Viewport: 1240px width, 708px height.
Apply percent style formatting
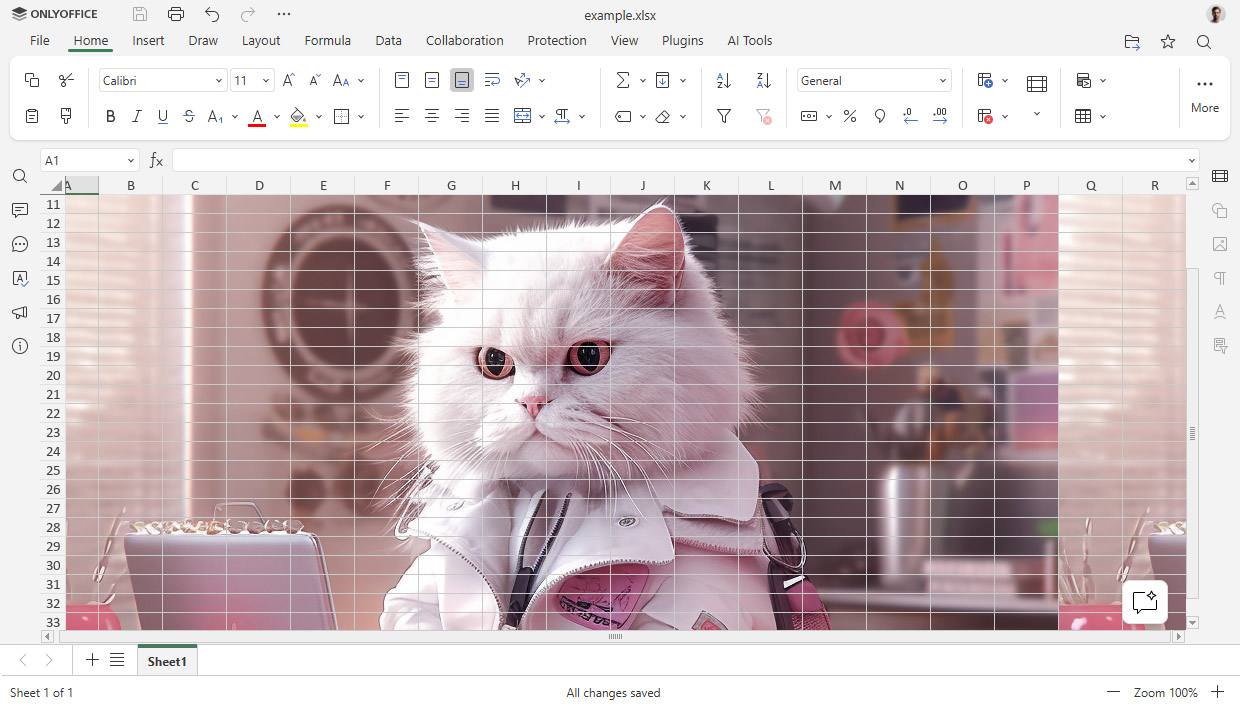tap(850, 116)
